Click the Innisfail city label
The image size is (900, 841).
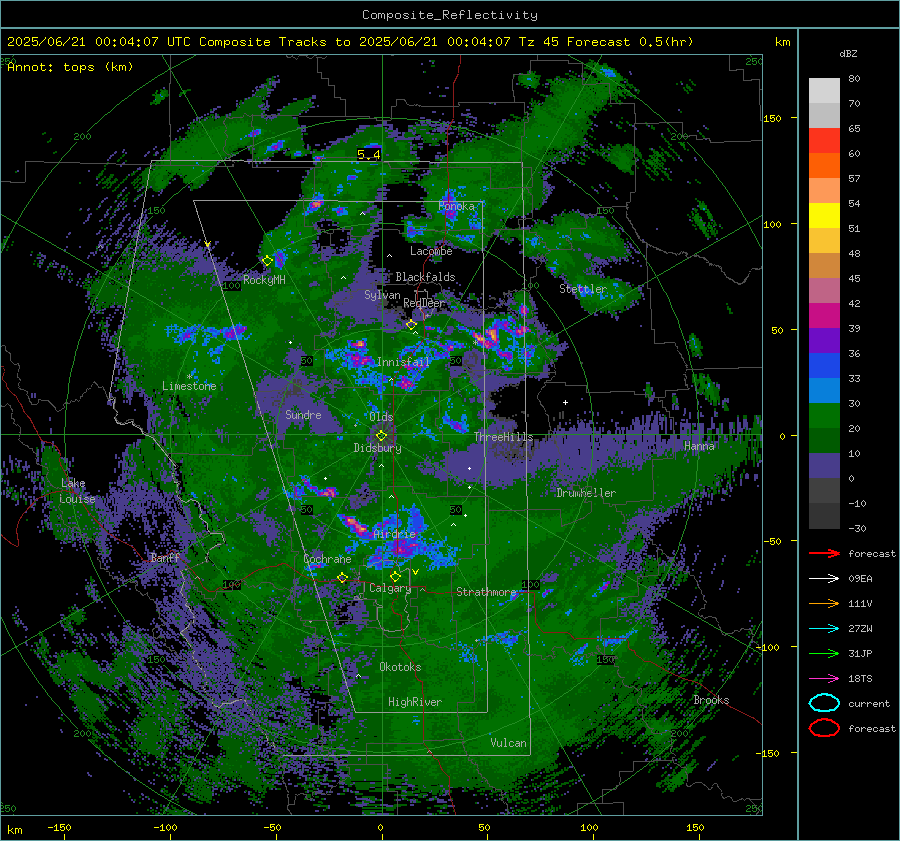pyautogui.click(x=403, y=362)
